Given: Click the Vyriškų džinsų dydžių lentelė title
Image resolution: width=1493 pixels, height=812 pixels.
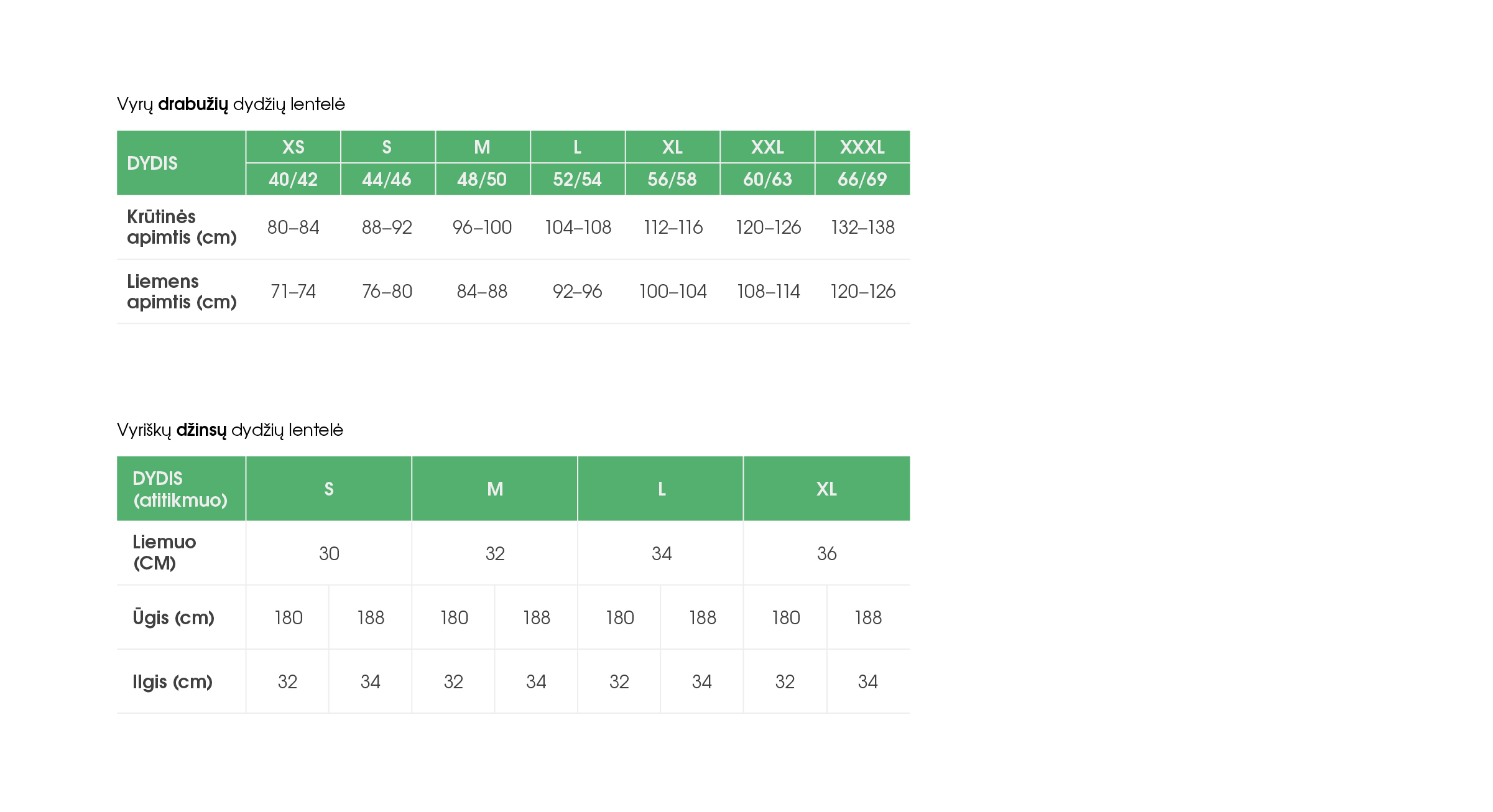Looking at the screenshot, I should pyautogui.click(x=230, y=430).
